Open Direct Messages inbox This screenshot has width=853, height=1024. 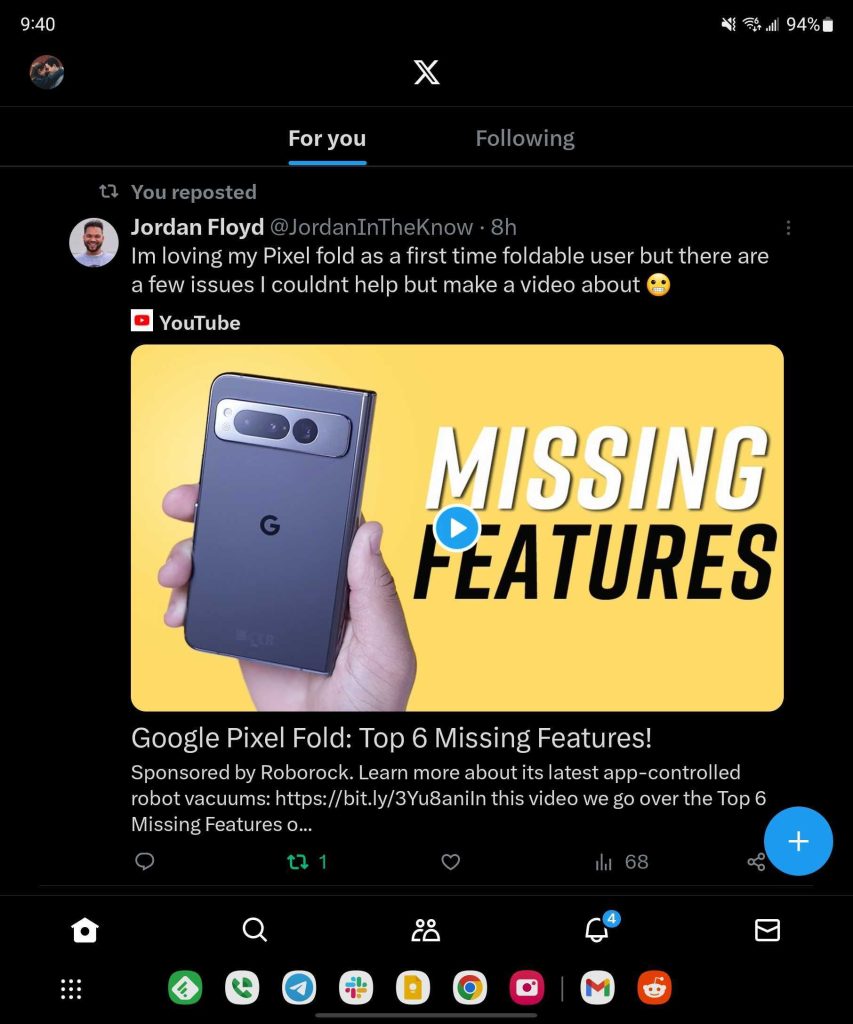[x=767, y=930]
